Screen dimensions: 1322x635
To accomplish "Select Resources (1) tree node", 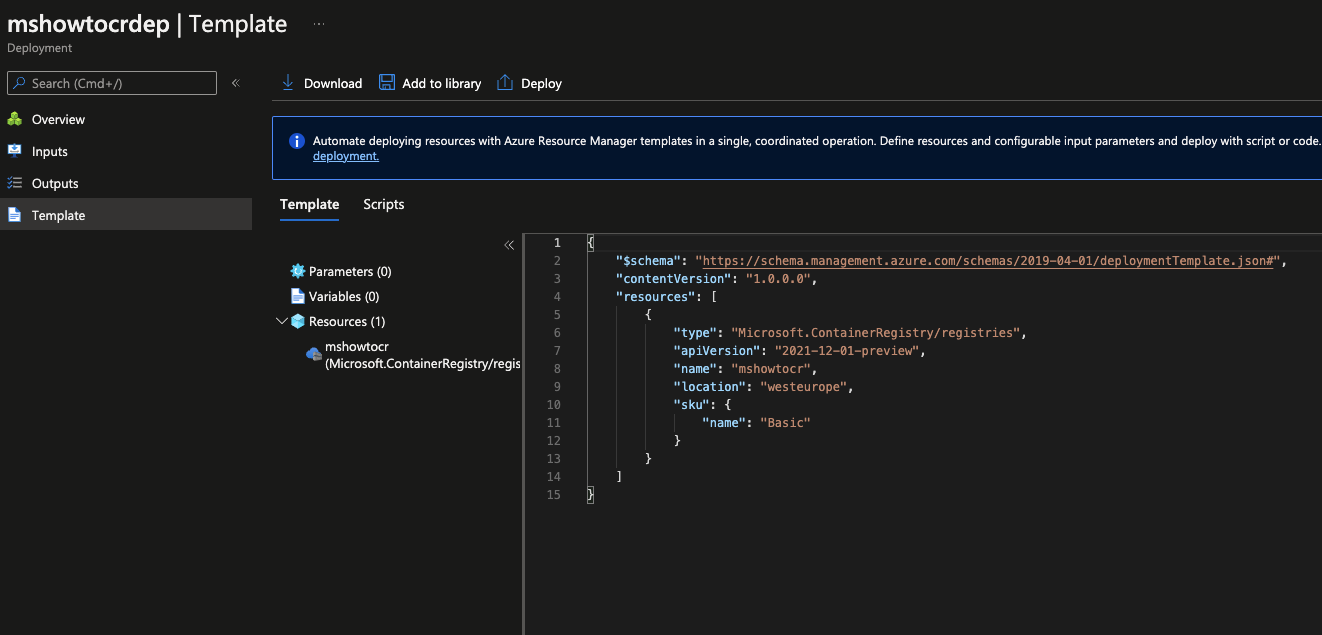I will pyautogui.click(x=347, y=321).
